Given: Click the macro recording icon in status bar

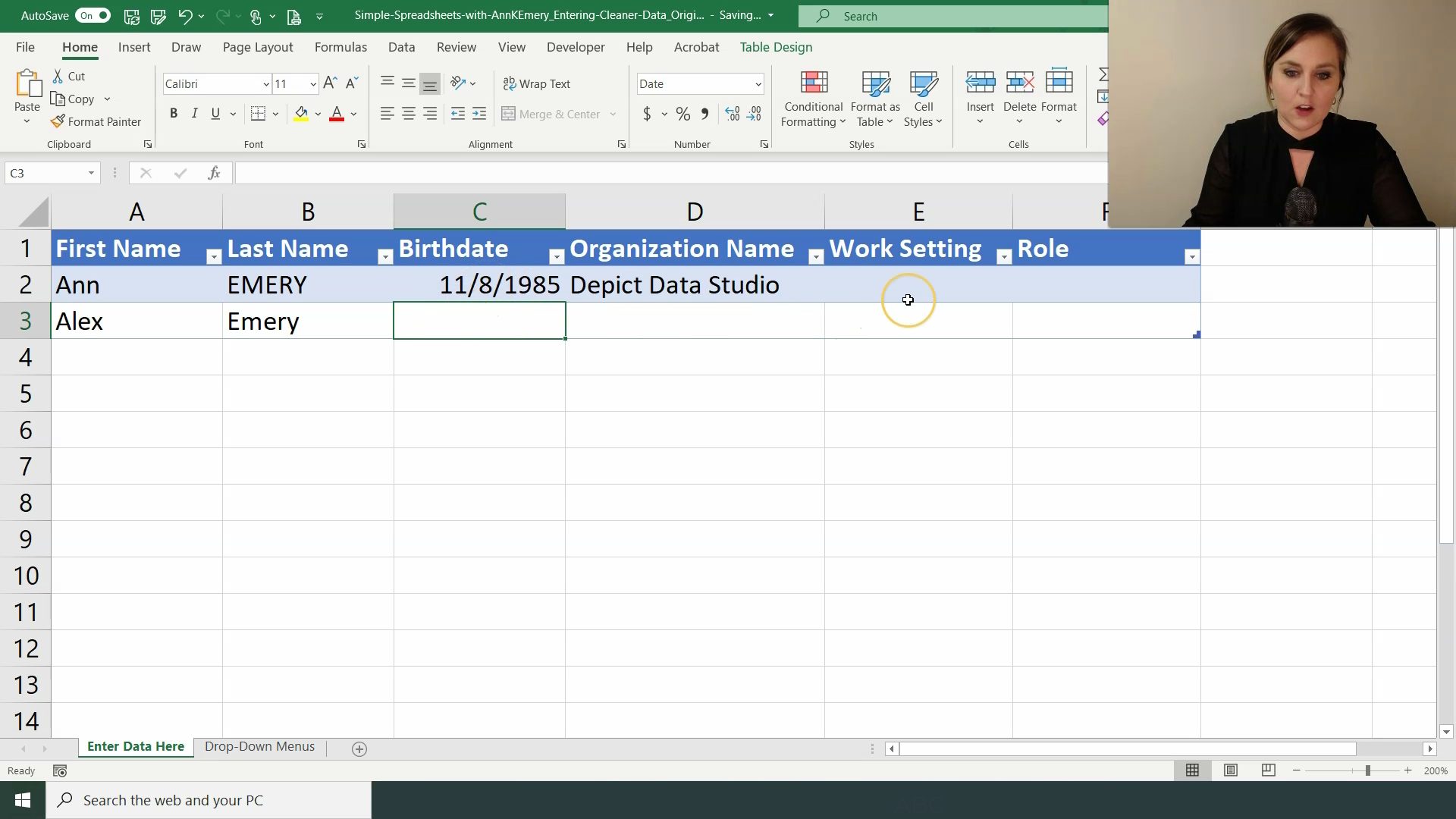Looking at the screenshot, I should coord(60,771).
